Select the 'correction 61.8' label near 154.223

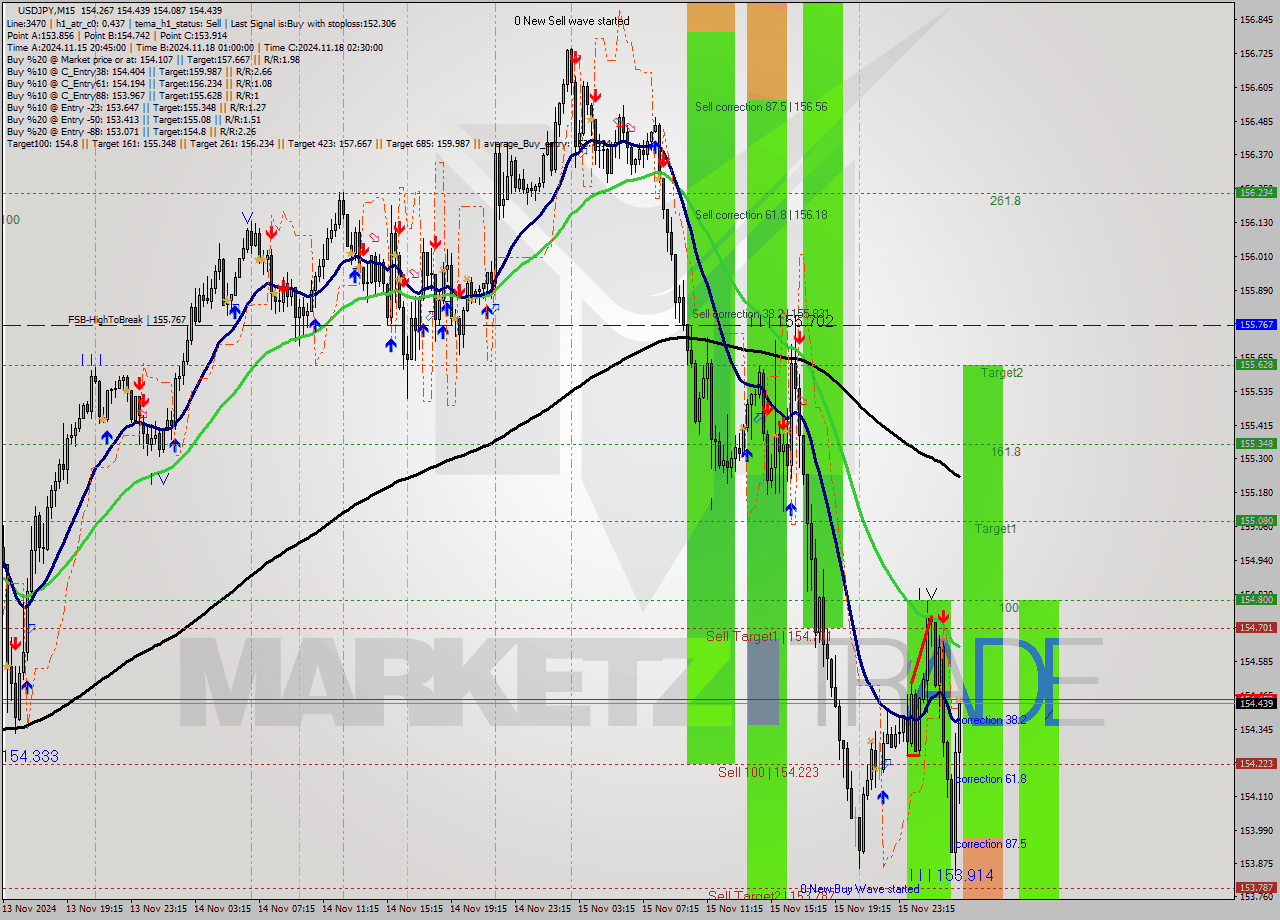991,779
